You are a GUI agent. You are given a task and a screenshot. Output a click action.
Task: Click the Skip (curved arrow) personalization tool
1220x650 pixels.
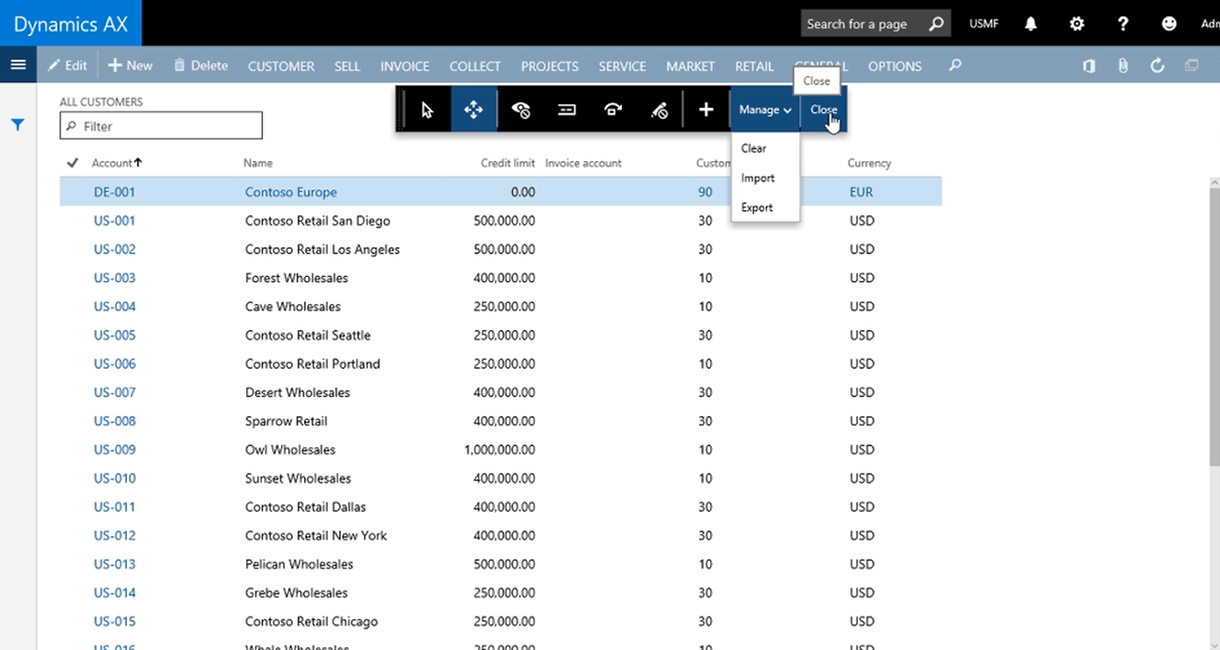point(613,110)
